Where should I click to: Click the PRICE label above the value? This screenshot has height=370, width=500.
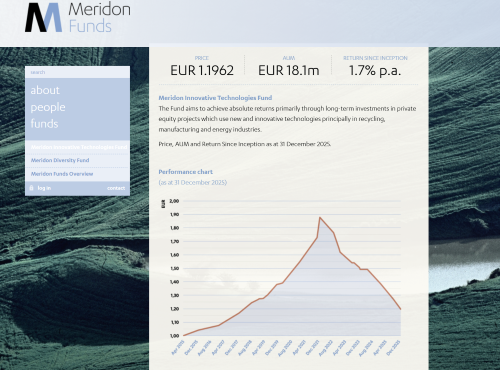click(202, 58)
